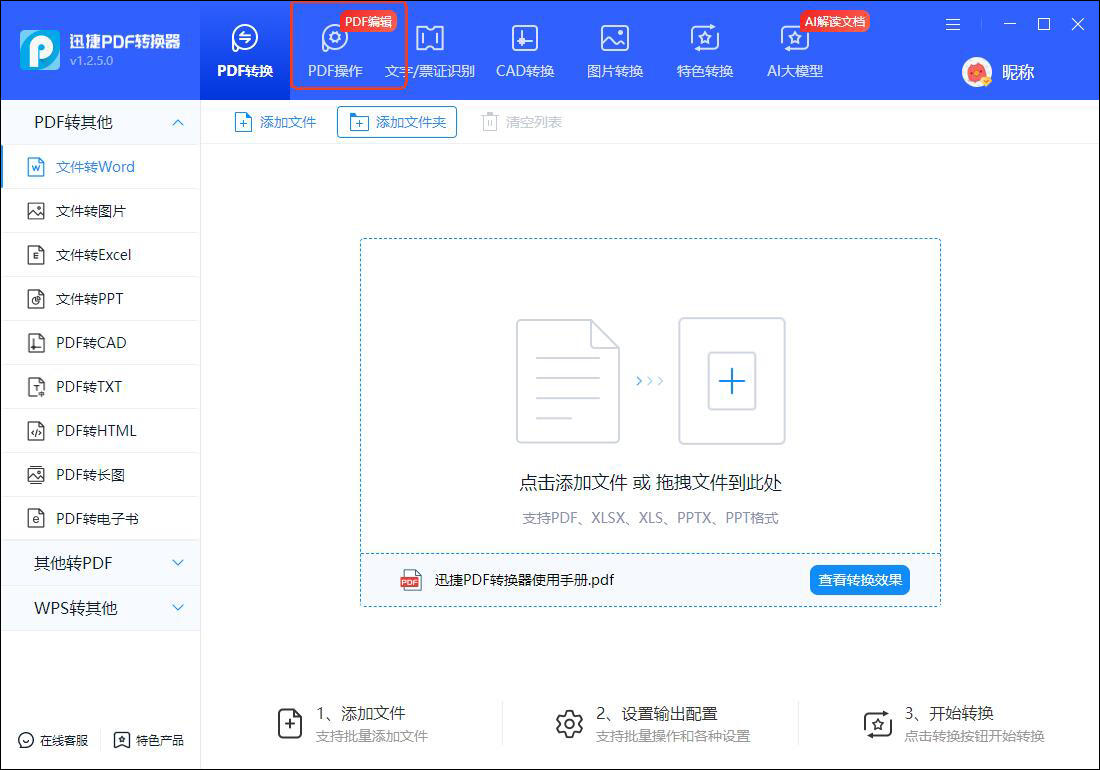This screenshot has width=1100, height=770.
Task: Open the 图片转换 image conversion icon
Action: [x=615, y=39]
